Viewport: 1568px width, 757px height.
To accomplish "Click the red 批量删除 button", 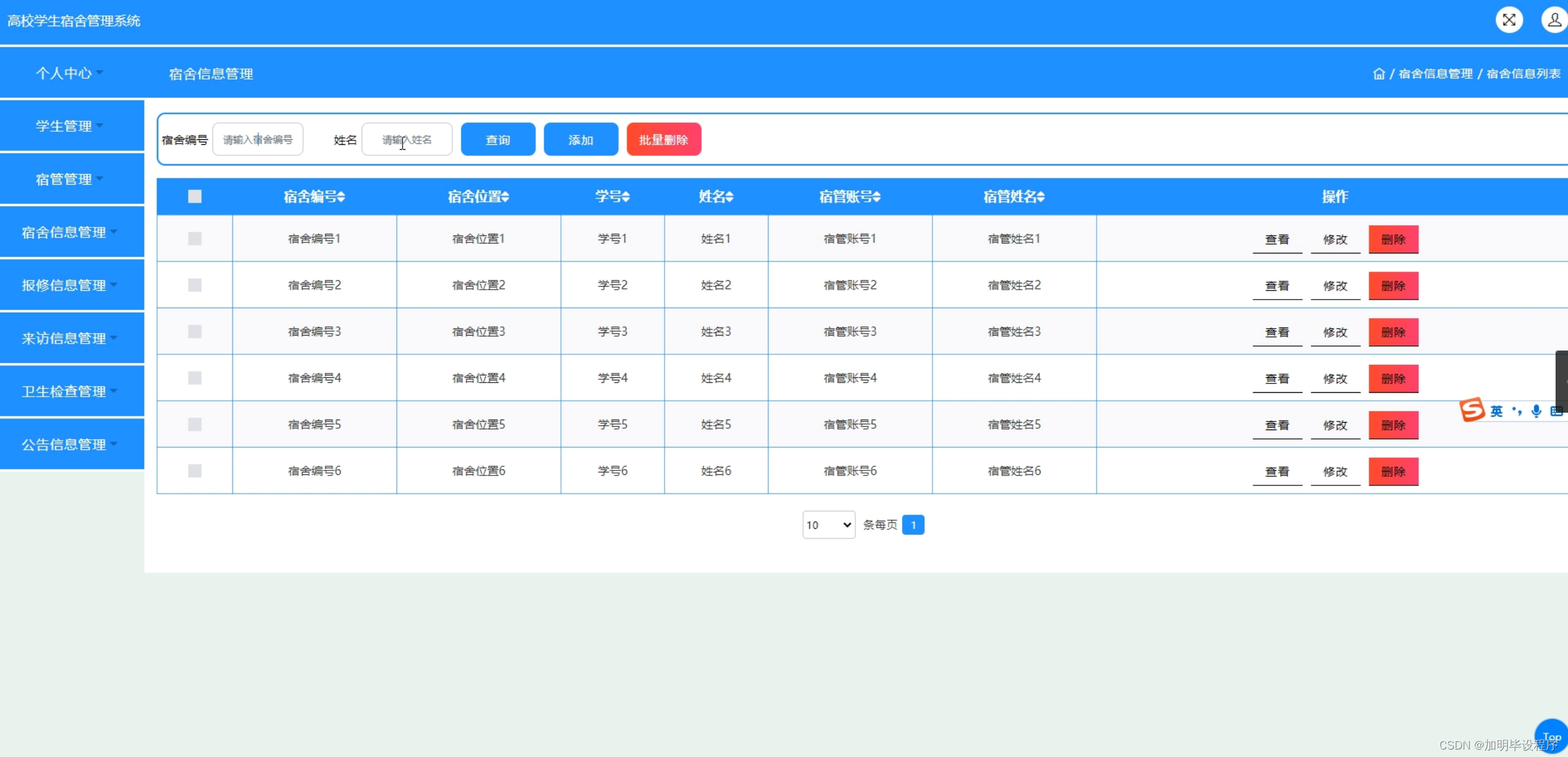I will click(x=663, y=140).
